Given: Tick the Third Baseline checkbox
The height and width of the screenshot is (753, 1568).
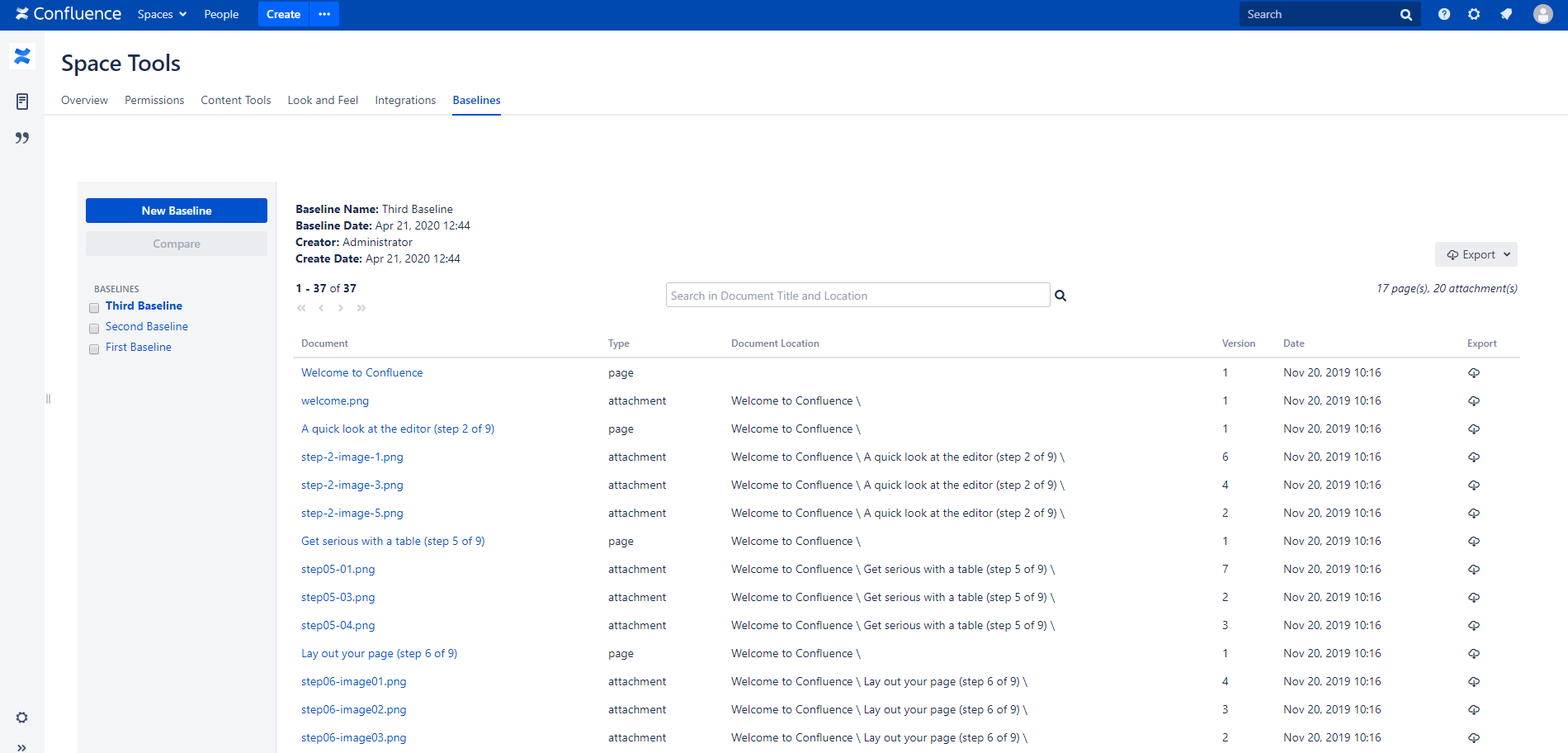Looking at the screenshot, I should 94,308.
